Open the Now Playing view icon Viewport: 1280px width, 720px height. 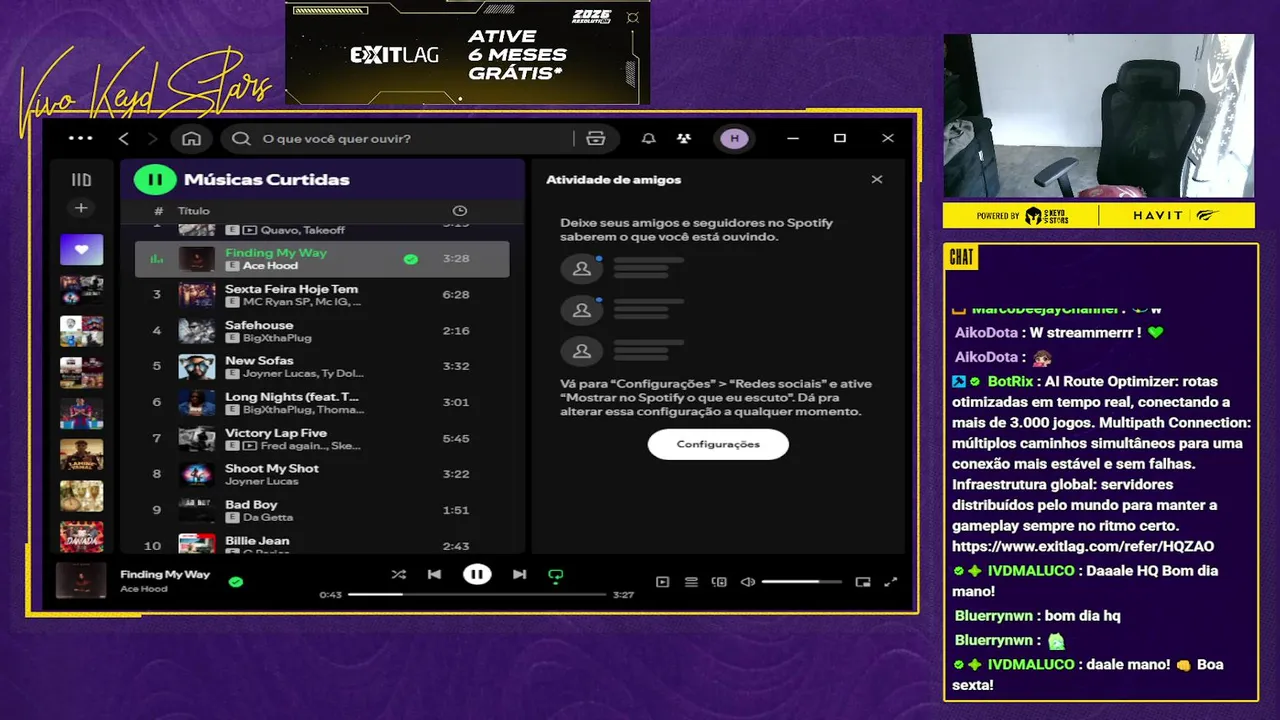(x=662, y=582)
